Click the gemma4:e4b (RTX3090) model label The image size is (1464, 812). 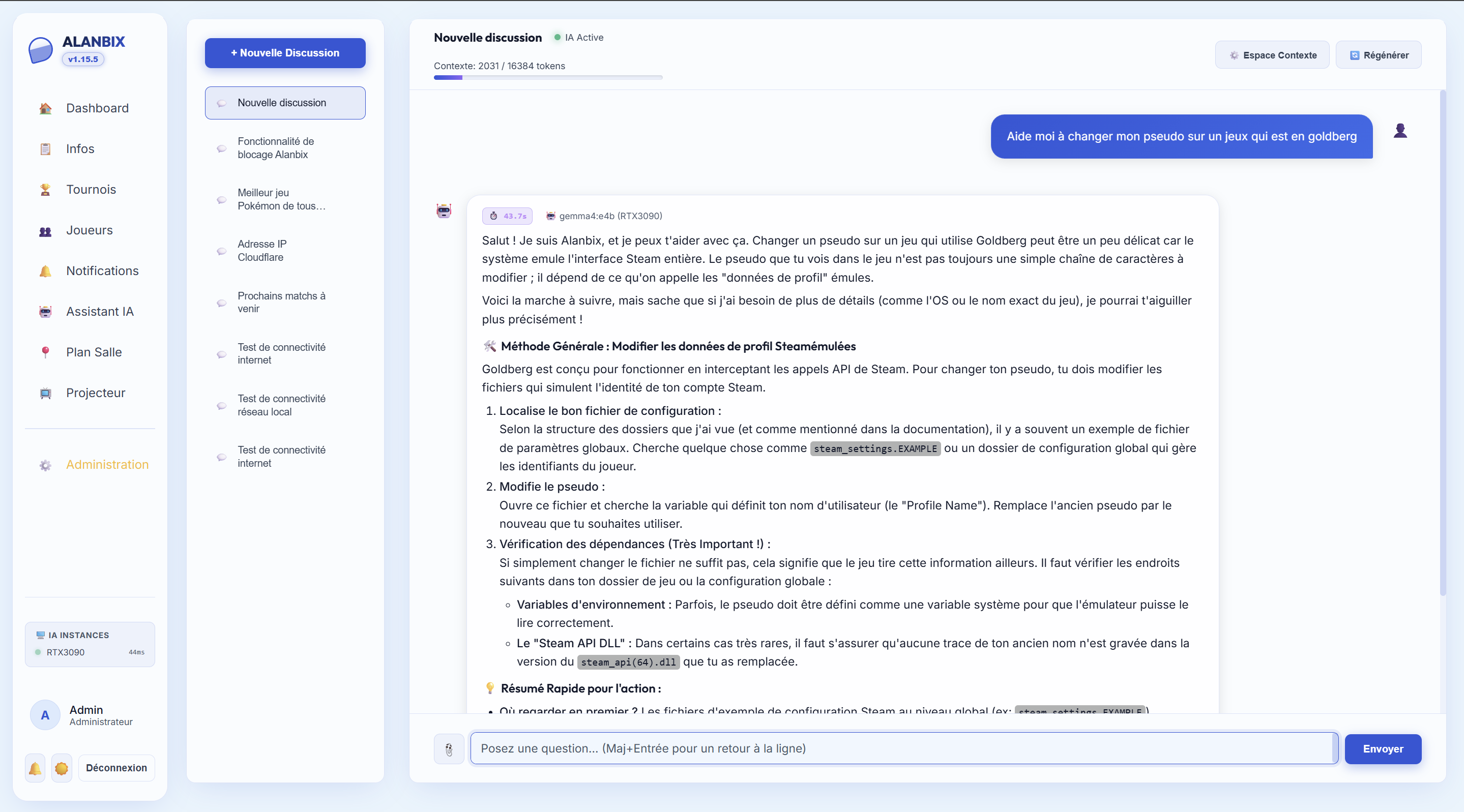click(610, 216)
